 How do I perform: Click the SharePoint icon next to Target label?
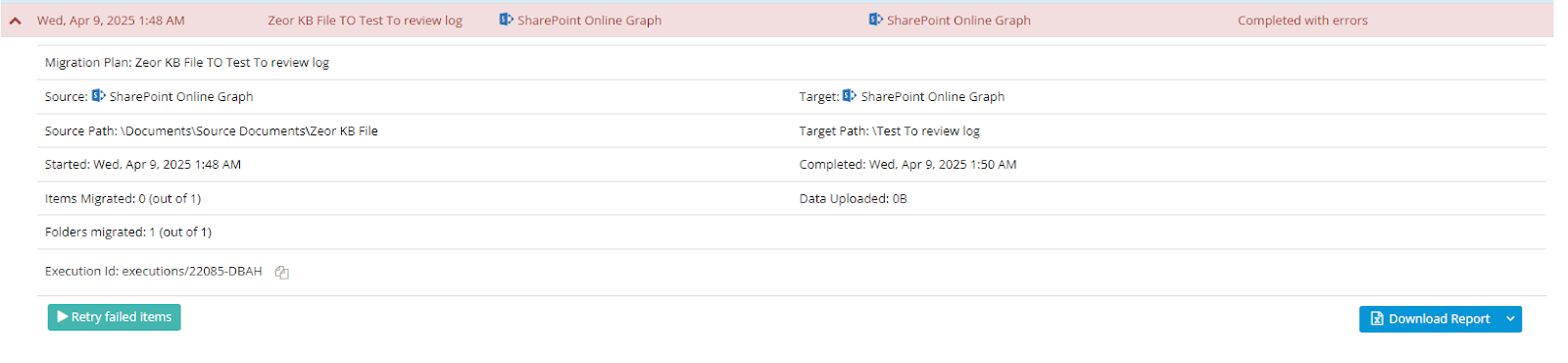tap(850, 96)
